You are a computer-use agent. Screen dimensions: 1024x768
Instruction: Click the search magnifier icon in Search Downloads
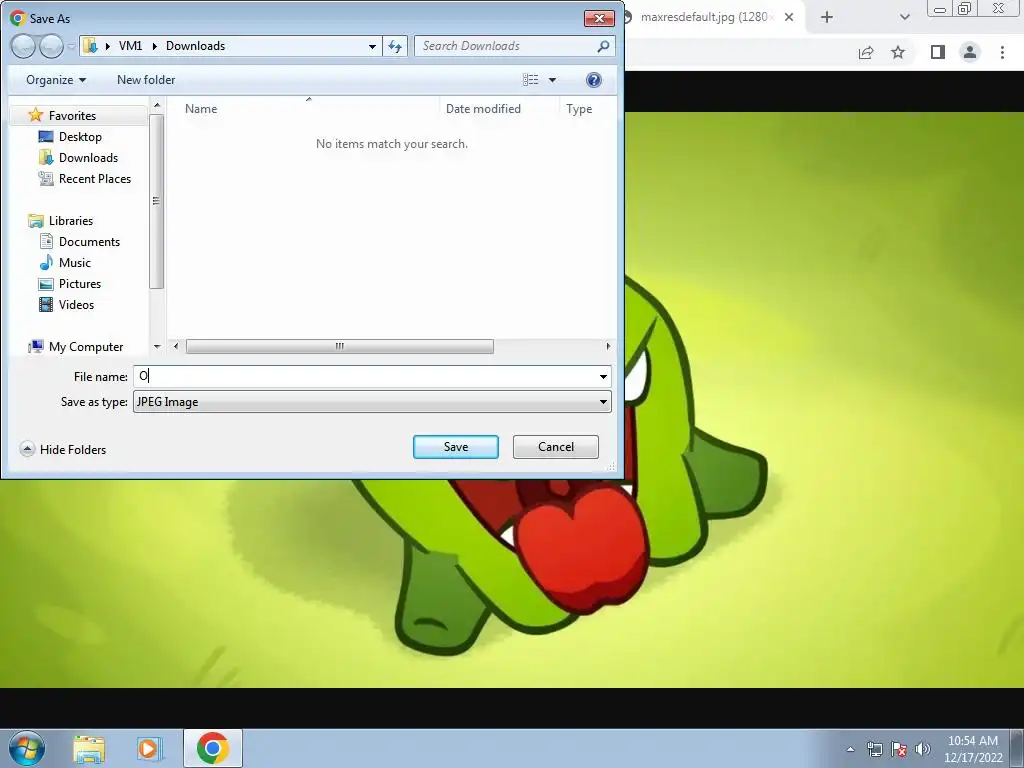click(x=603, y=46)
